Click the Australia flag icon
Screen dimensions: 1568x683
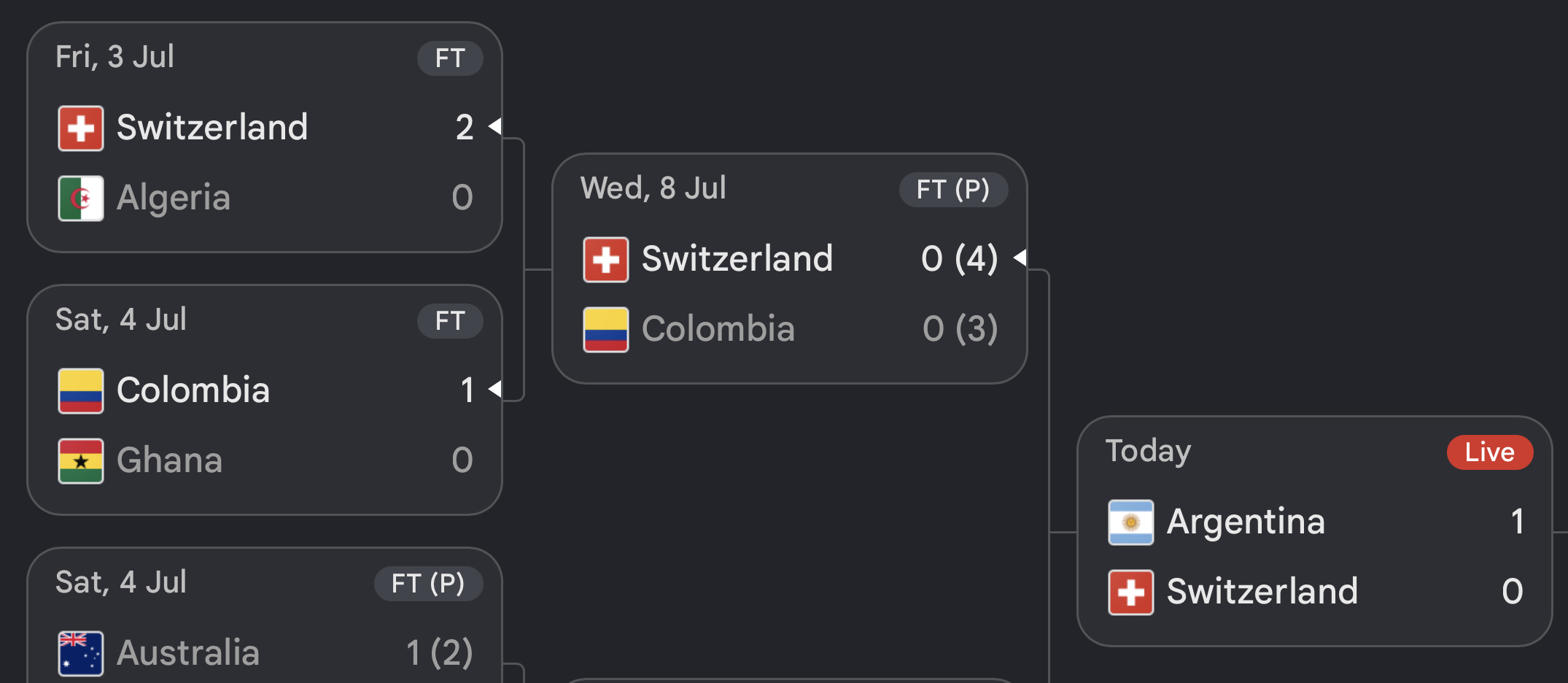(x=81, y=654)
